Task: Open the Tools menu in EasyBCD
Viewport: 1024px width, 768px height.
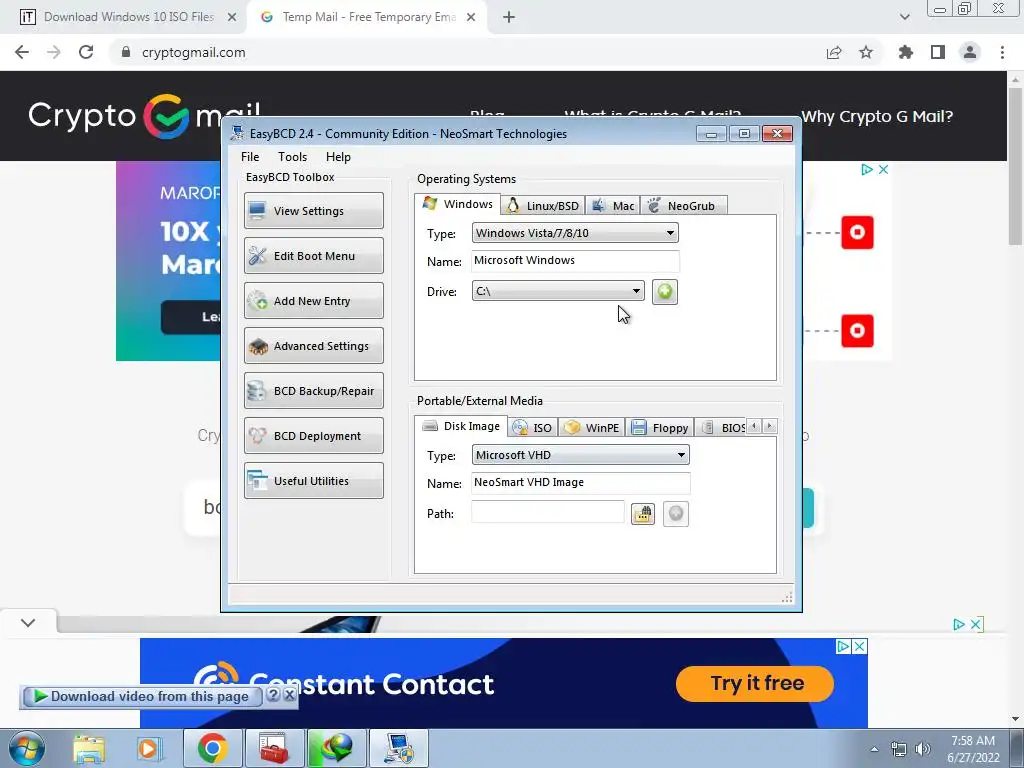Action: [292, 157]
